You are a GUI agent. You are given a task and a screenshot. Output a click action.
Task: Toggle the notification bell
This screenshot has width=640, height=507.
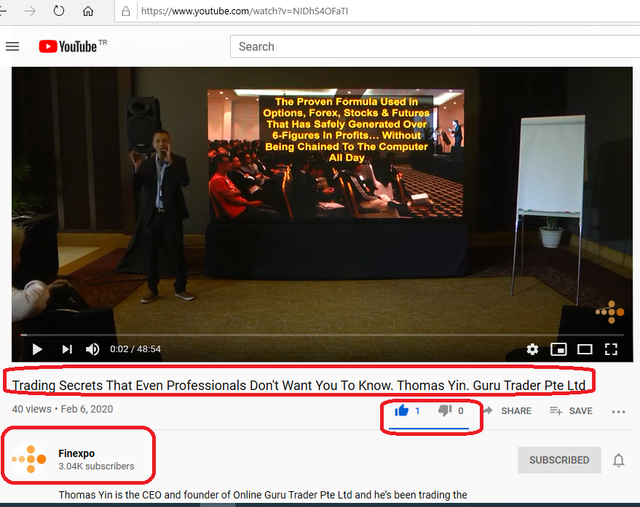pyautogui.click(x=618, y=460)
